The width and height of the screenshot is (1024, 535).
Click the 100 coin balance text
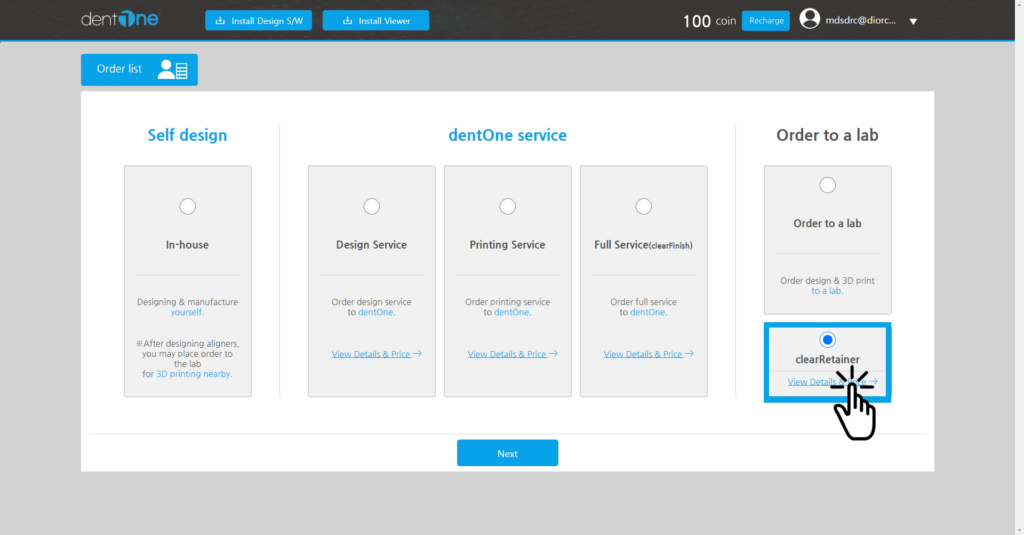pos(709,21)
